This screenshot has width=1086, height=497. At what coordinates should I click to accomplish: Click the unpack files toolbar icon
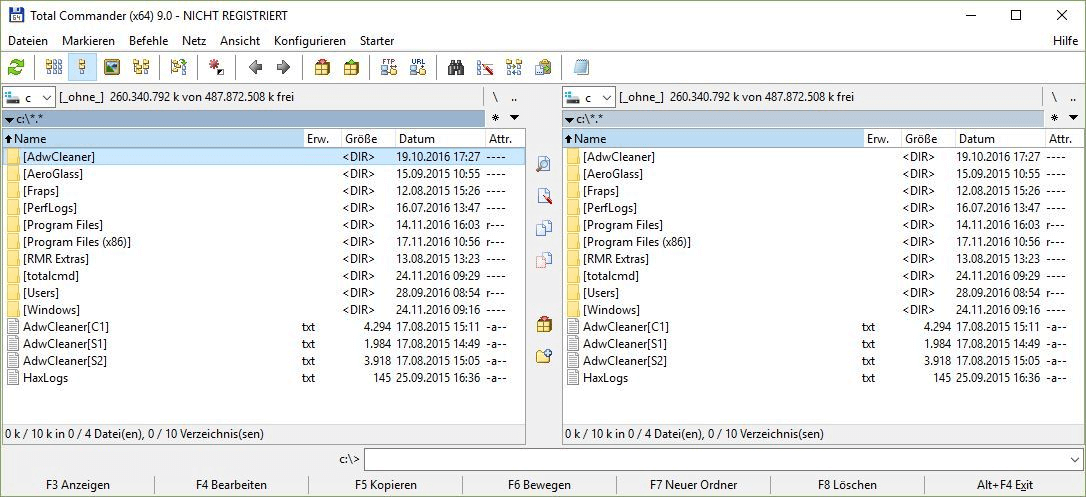click(351, 67)
